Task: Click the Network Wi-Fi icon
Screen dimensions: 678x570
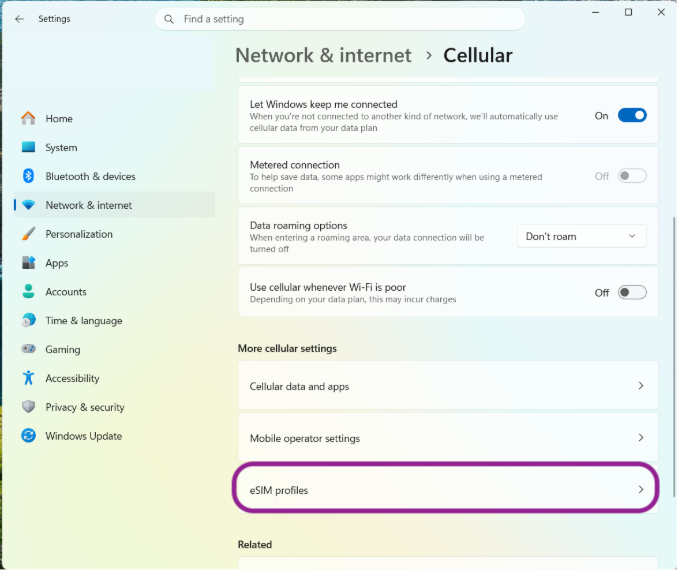Action: pyautogui.click(x=29, y=205)
